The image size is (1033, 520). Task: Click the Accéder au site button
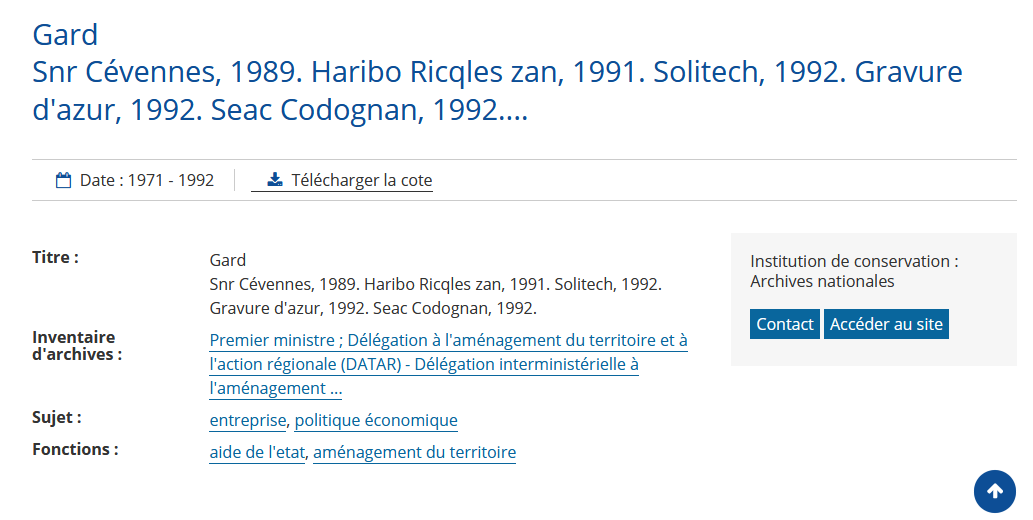coord(886,324)
